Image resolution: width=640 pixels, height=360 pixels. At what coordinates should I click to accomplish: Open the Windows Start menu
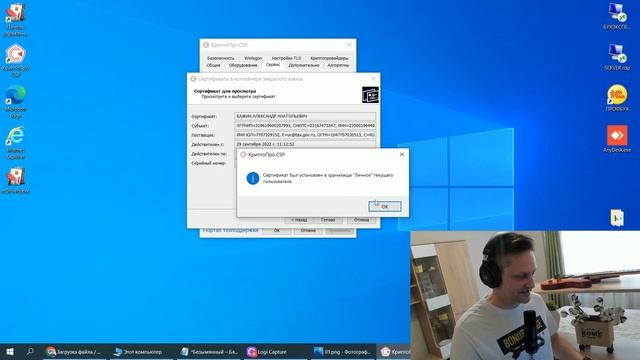tap(10, 352)
